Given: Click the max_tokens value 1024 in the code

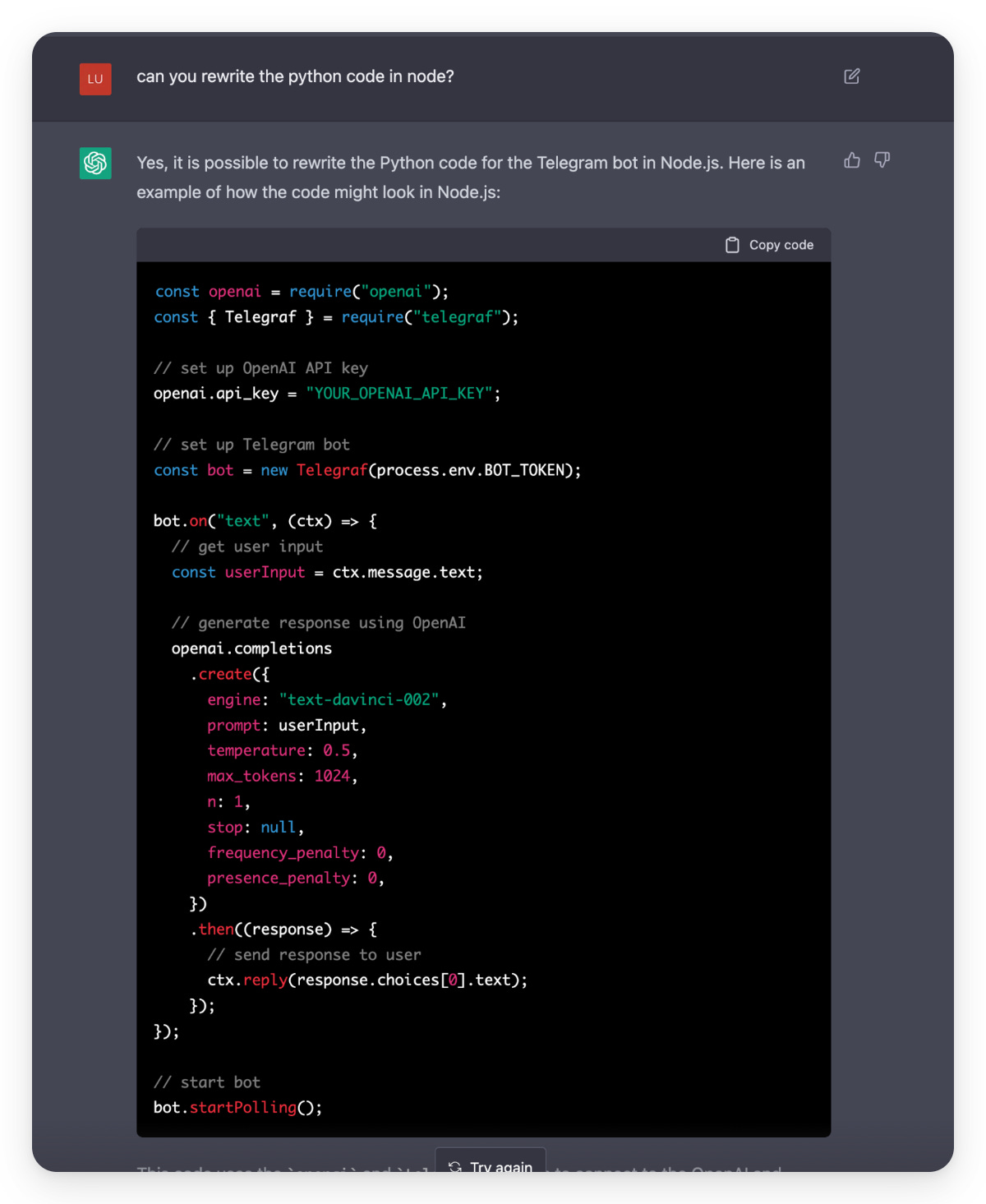Looking at the screenshot, I should pyautogui.click(x=334, y=776).
